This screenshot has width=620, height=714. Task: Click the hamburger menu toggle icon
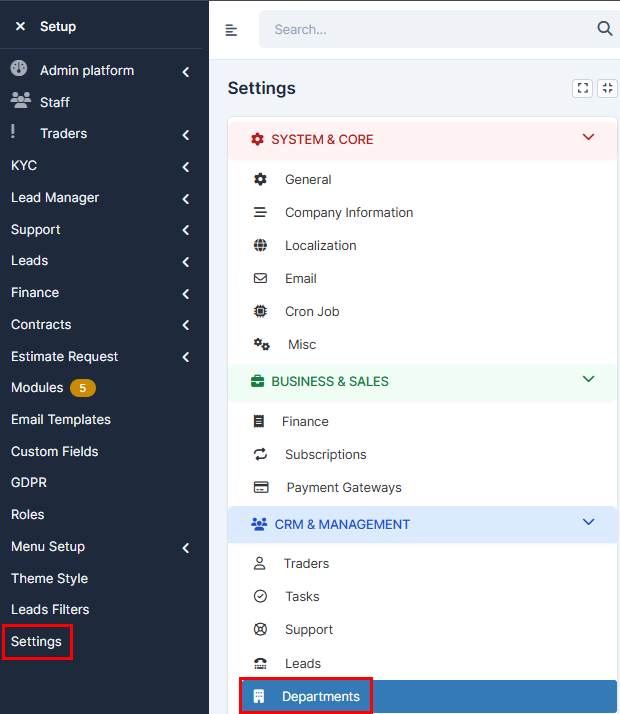(232, 30)
